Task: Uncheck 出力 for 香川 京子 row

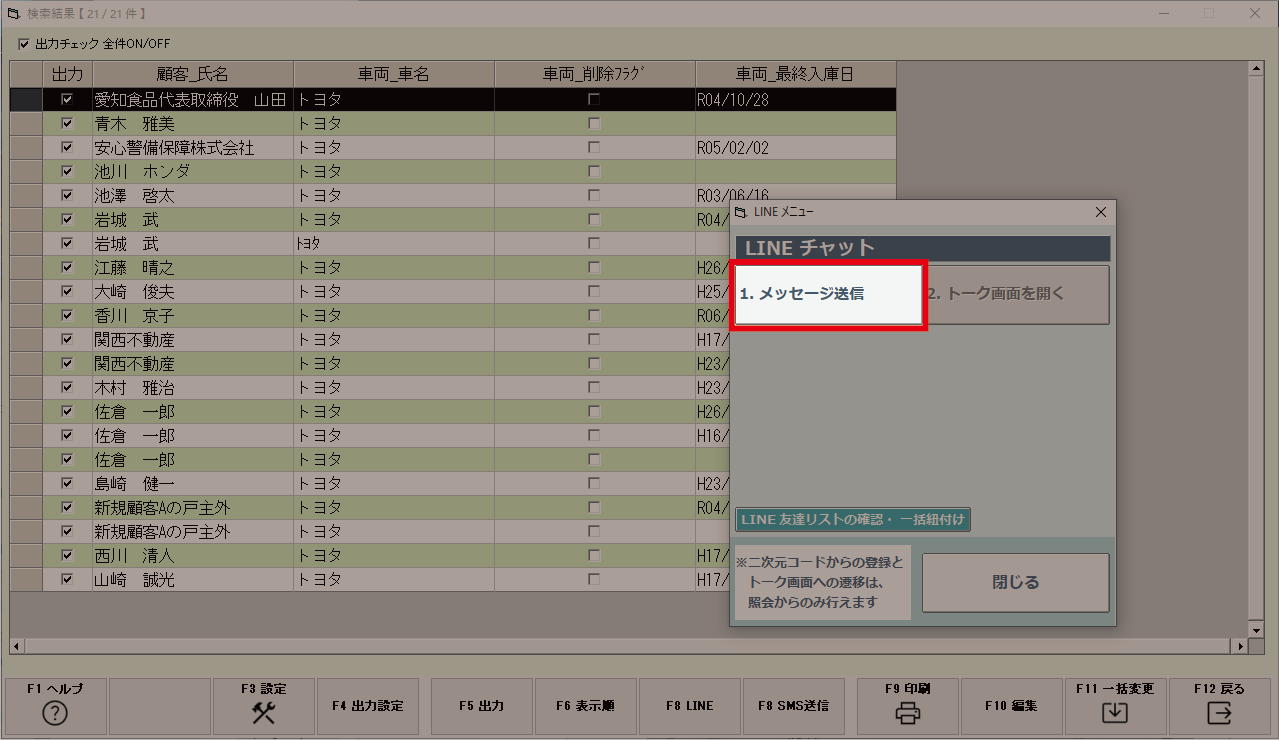Action: click(x=67, y=316)
